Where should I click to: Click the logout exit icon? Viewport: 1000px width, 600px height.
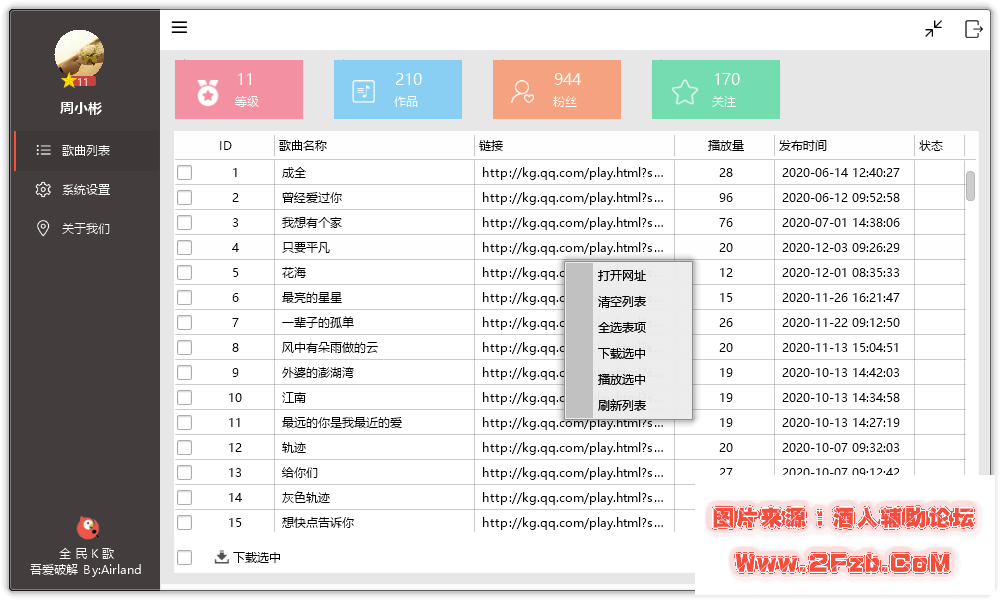click(973, 29)
